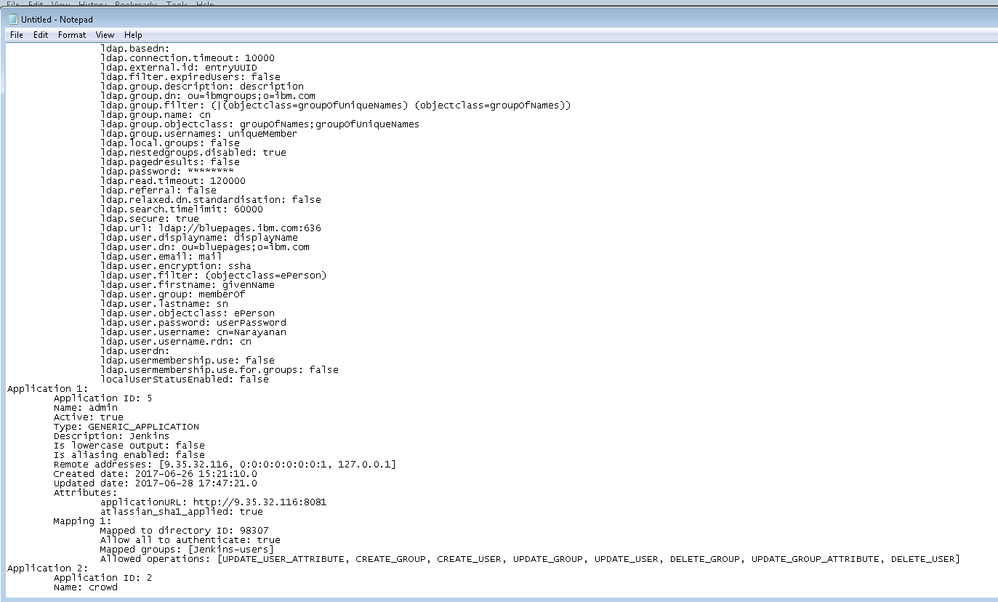This screenshot has width=998, height=602.
Task: Click the 'Is lowercase output: false' line
Action: 129,445
